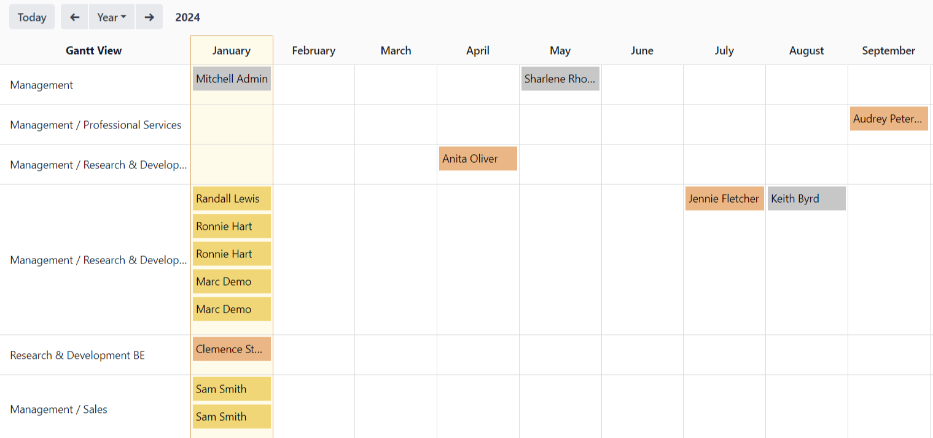The height and width of the screenshot is (438, 933).
Task: Open the Audrey Peter... pill in September
Action: pyautogui.click(x=888, y=119)
